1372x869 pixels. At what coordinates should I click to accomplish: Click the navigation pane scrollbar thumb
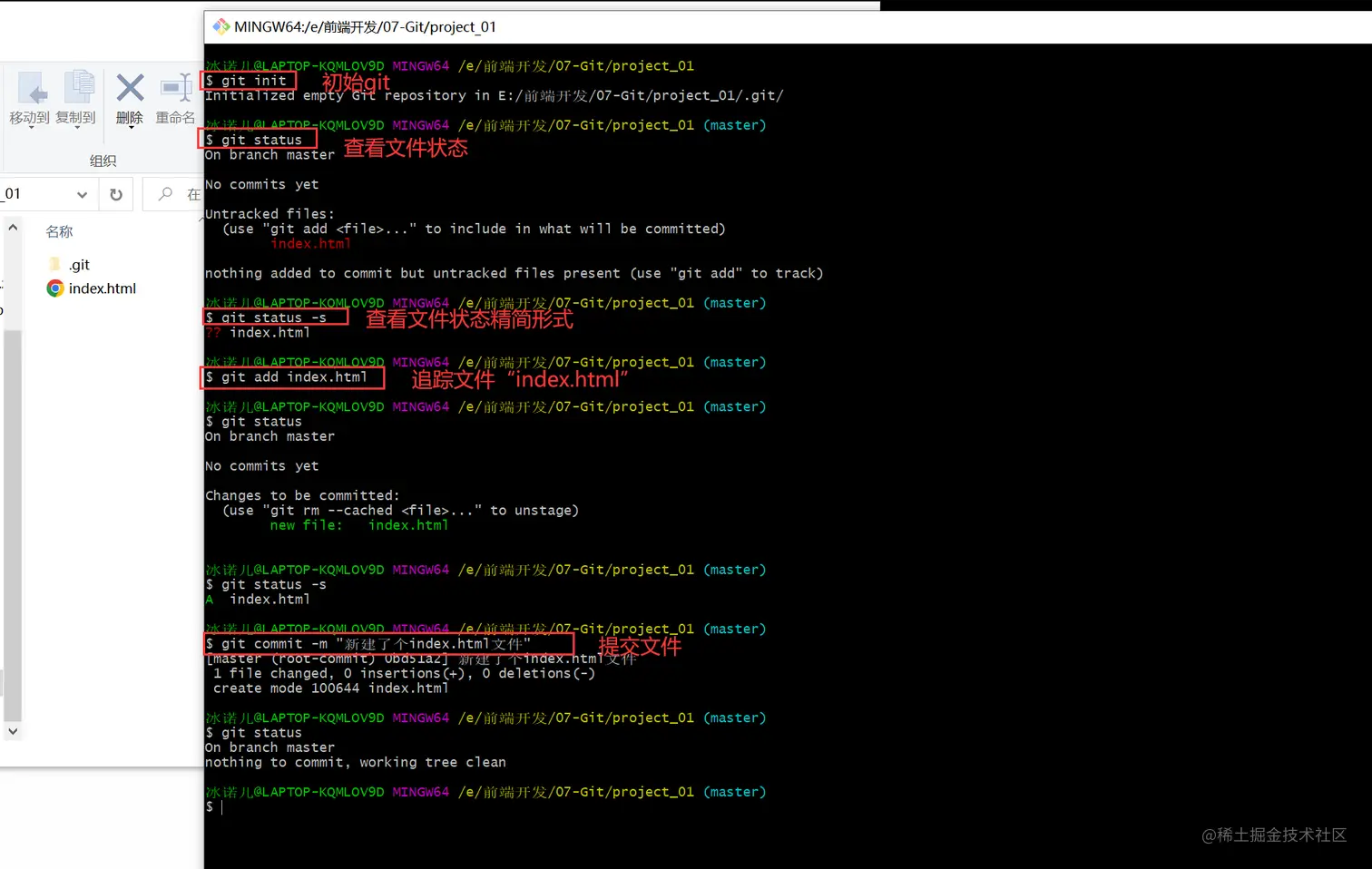click(x=13, y=524)
